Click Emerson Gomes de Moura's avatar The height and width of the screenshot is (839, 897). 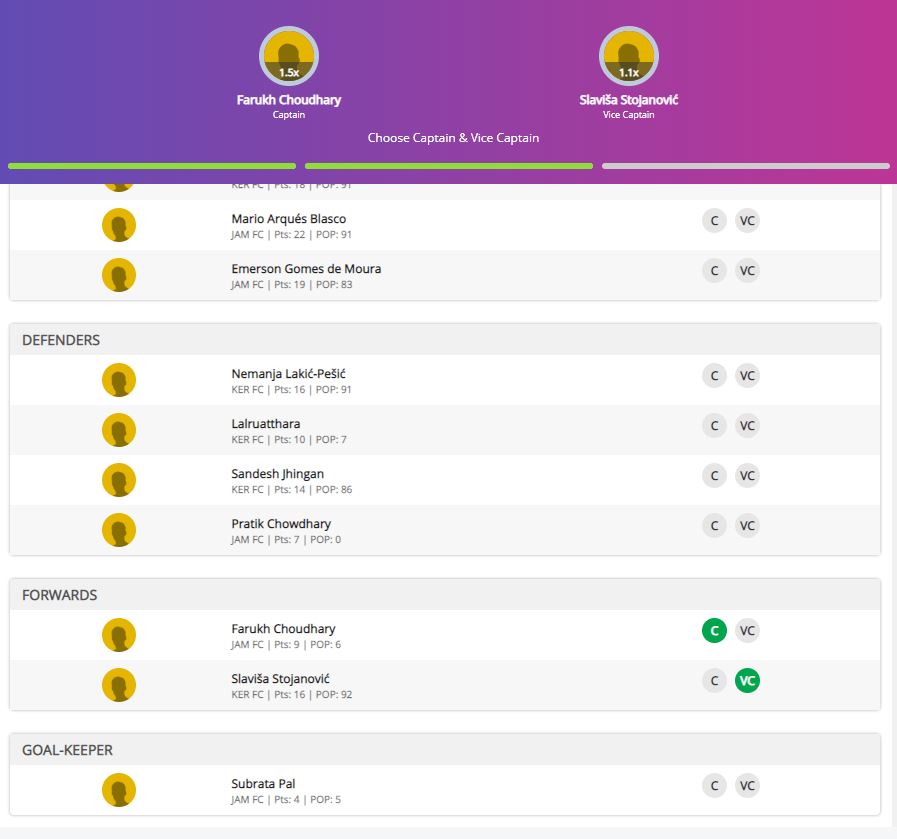click(119, 275)
